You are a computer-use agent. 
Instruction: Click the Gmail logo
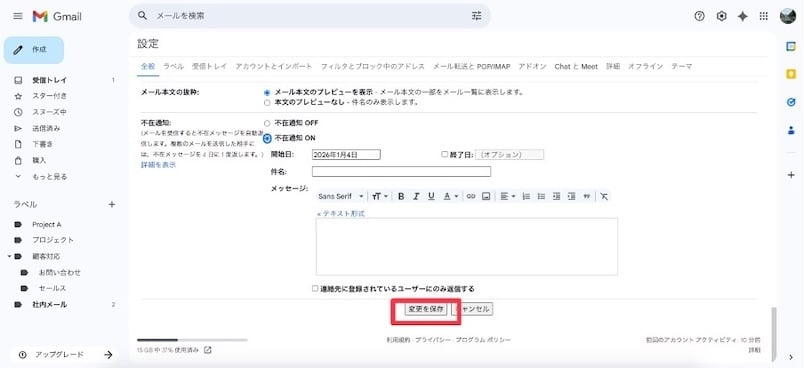click(x=57, y=16)
